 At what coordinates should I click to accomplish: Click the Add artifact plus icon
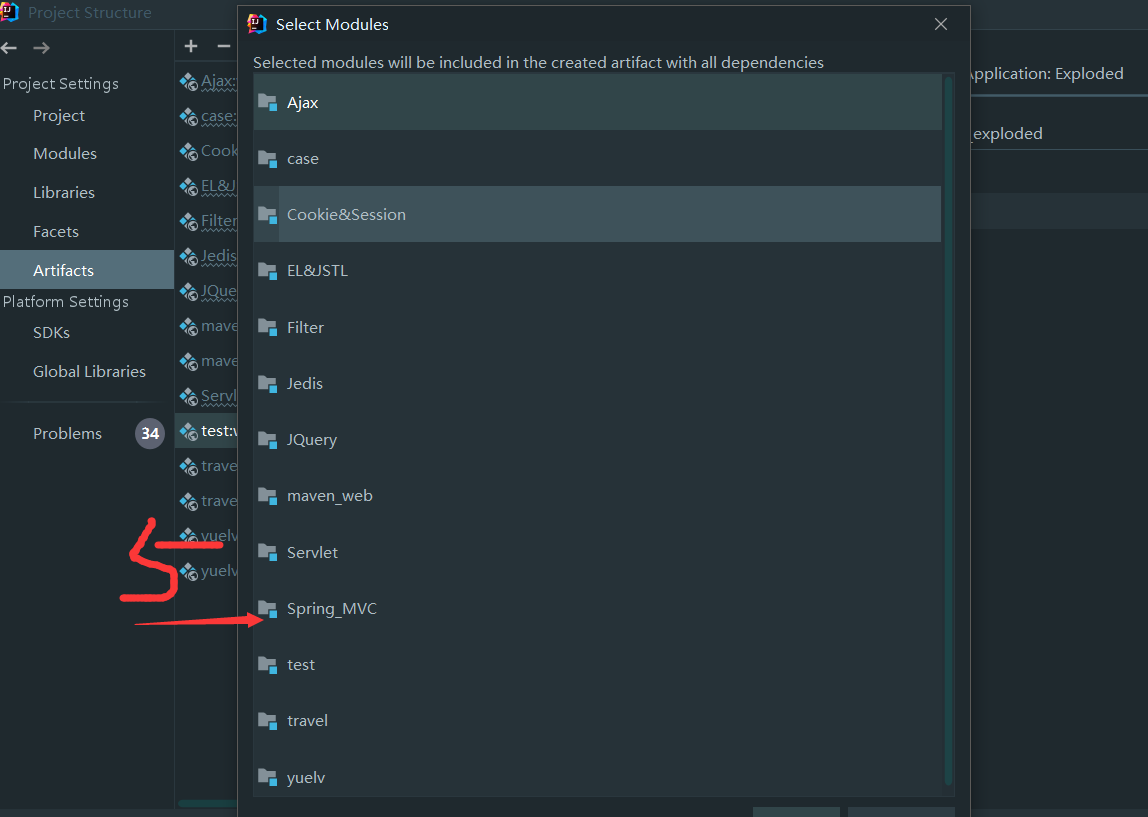point(190,46)
